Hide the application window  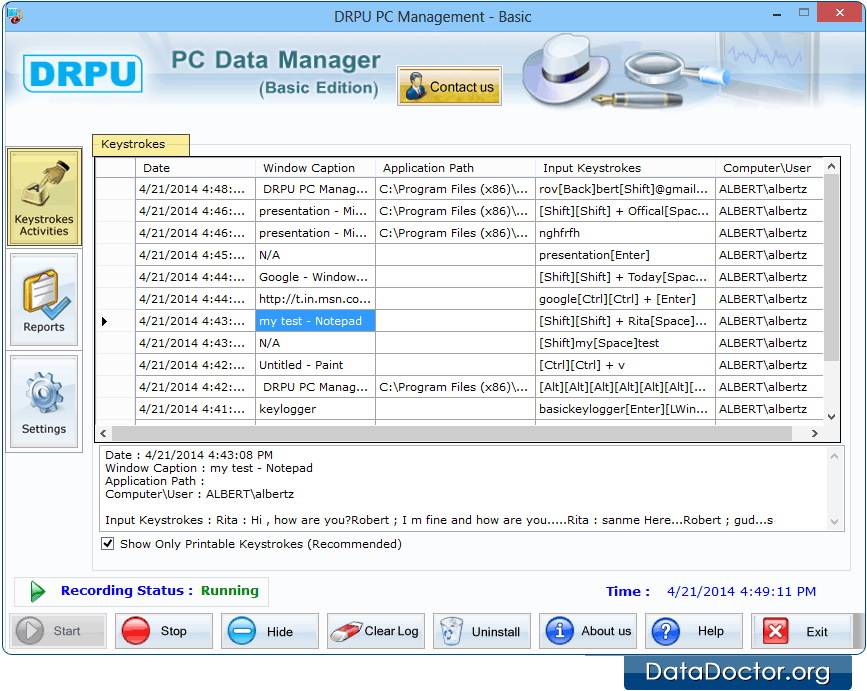pyautogui.click(x=270, y=631)
